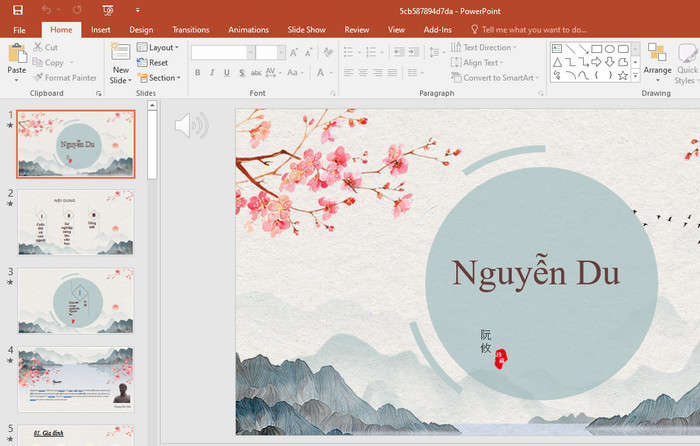This screenshot has width=700, height=446.
Task: Open the File menu
Action: click(x=19, y=30)
